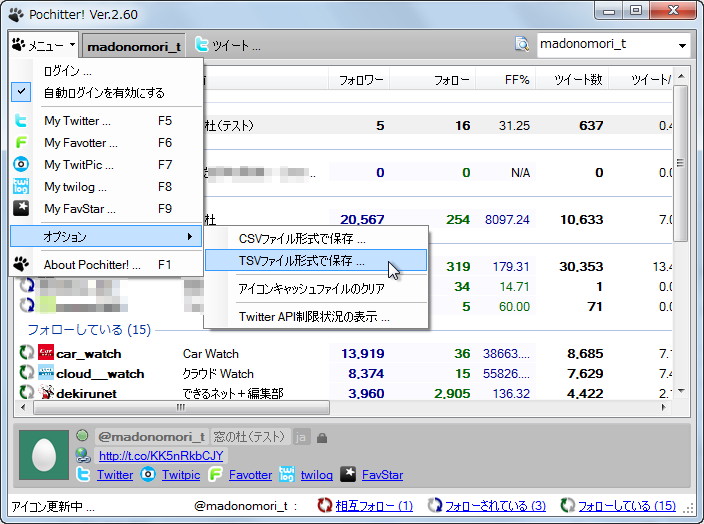The height and width of the screenshot is (524, 704).
Task: Click follow-status arrows icon beside cloud__watch
Action: pos(26,373)
